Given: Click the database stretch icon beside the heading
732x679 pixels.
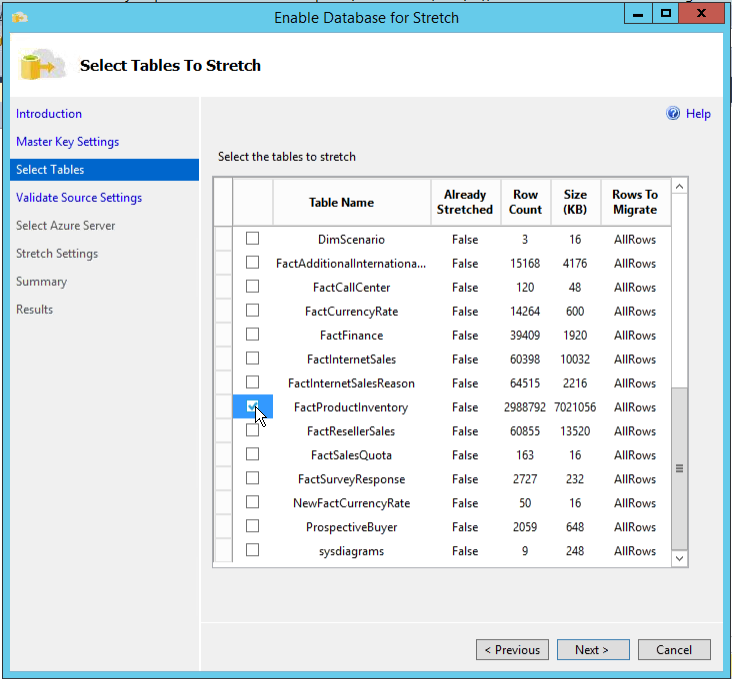Looking at the screenshot, I should click(x=42, y=64).
